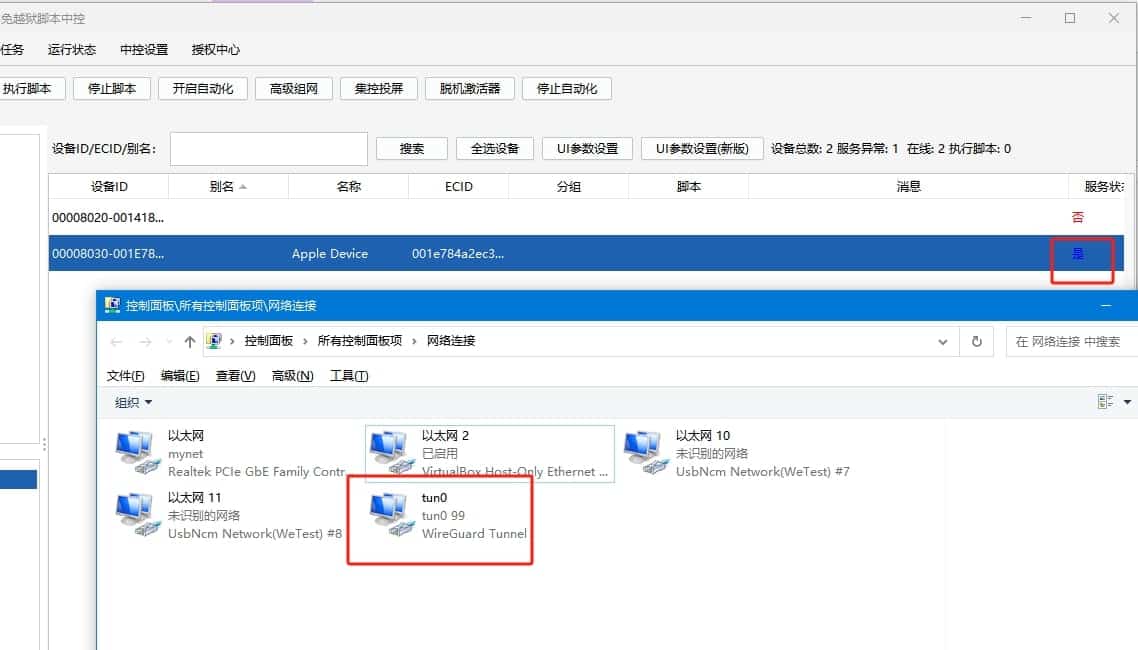Click 分组 column header
This screenshot has height=650, width=1138.
click(568, 186)
